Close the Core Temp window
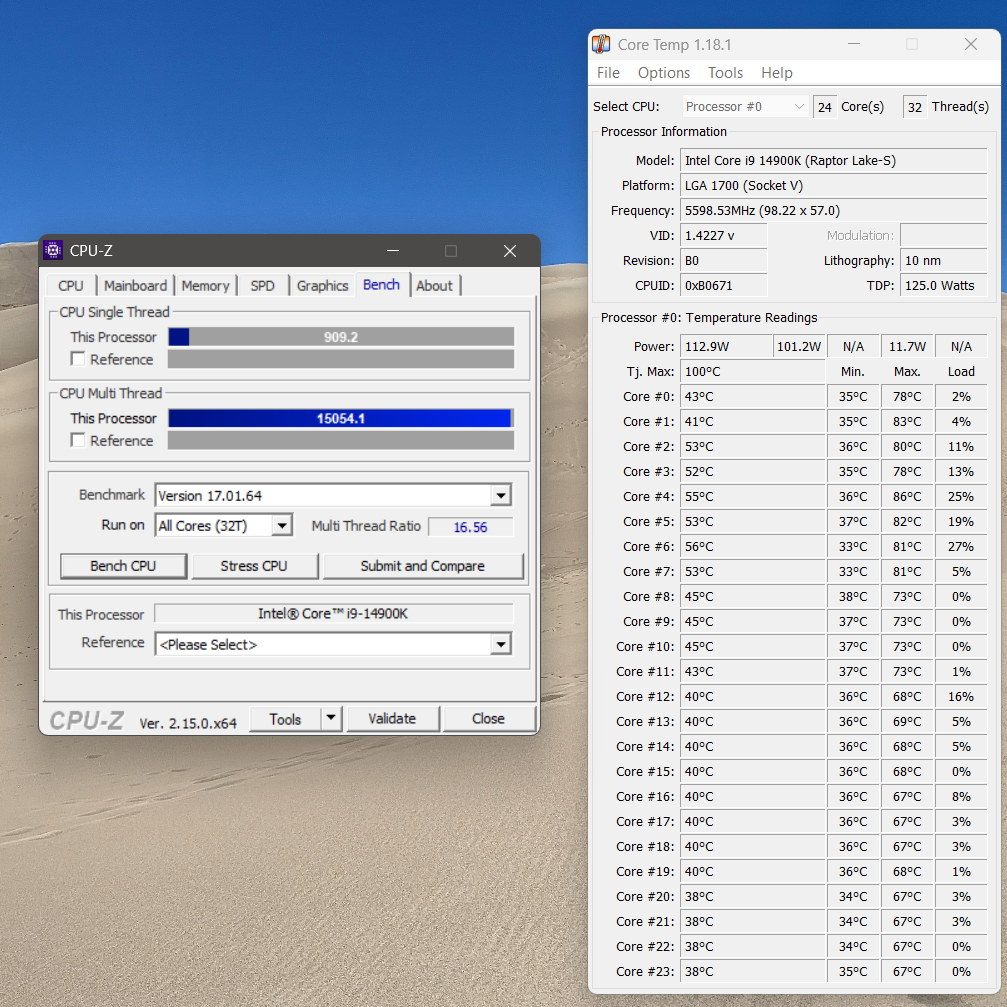1007x1007 pixels. coord(970,44)
